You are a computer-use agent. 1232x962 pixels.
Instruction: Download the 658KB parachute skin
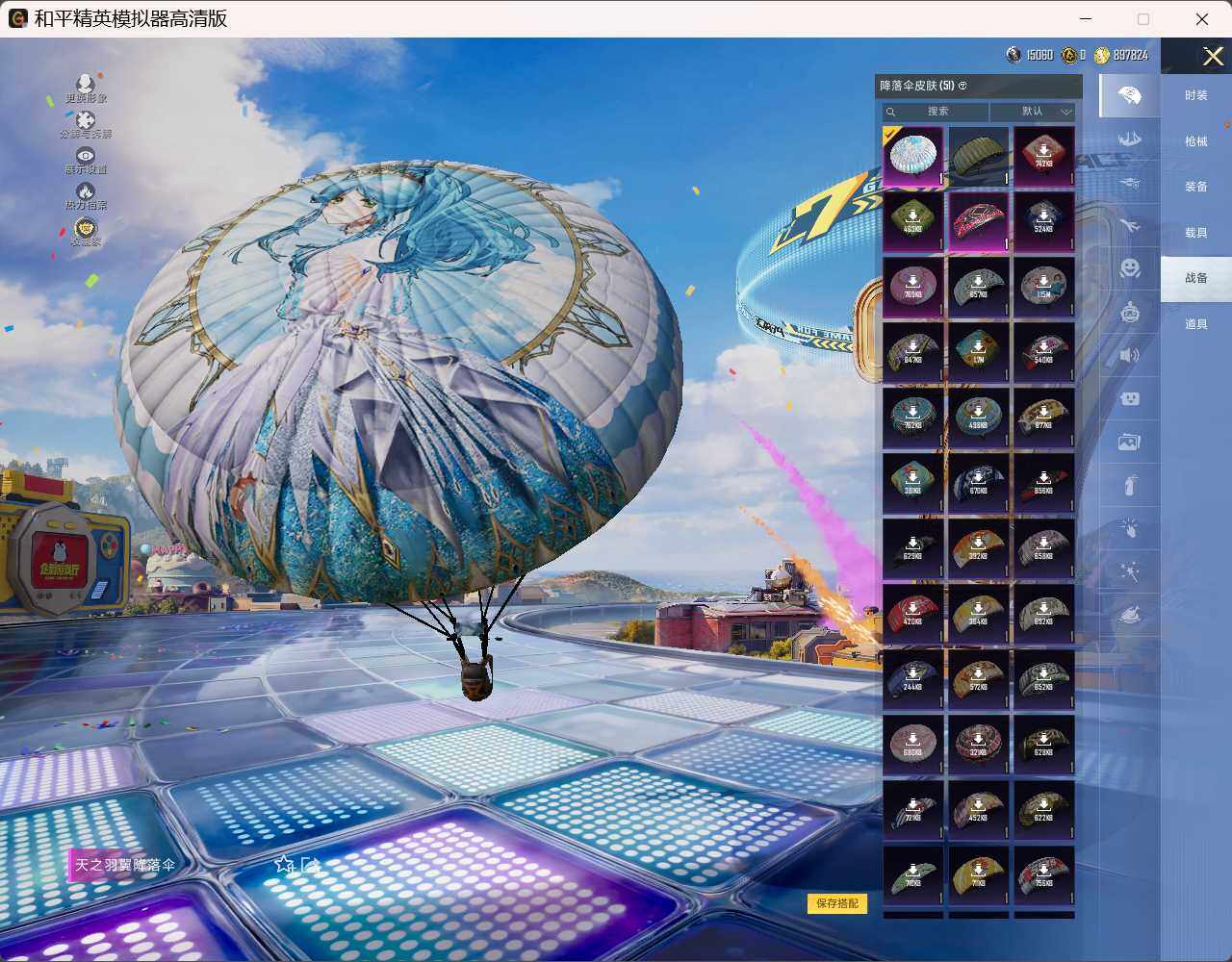1044,548
